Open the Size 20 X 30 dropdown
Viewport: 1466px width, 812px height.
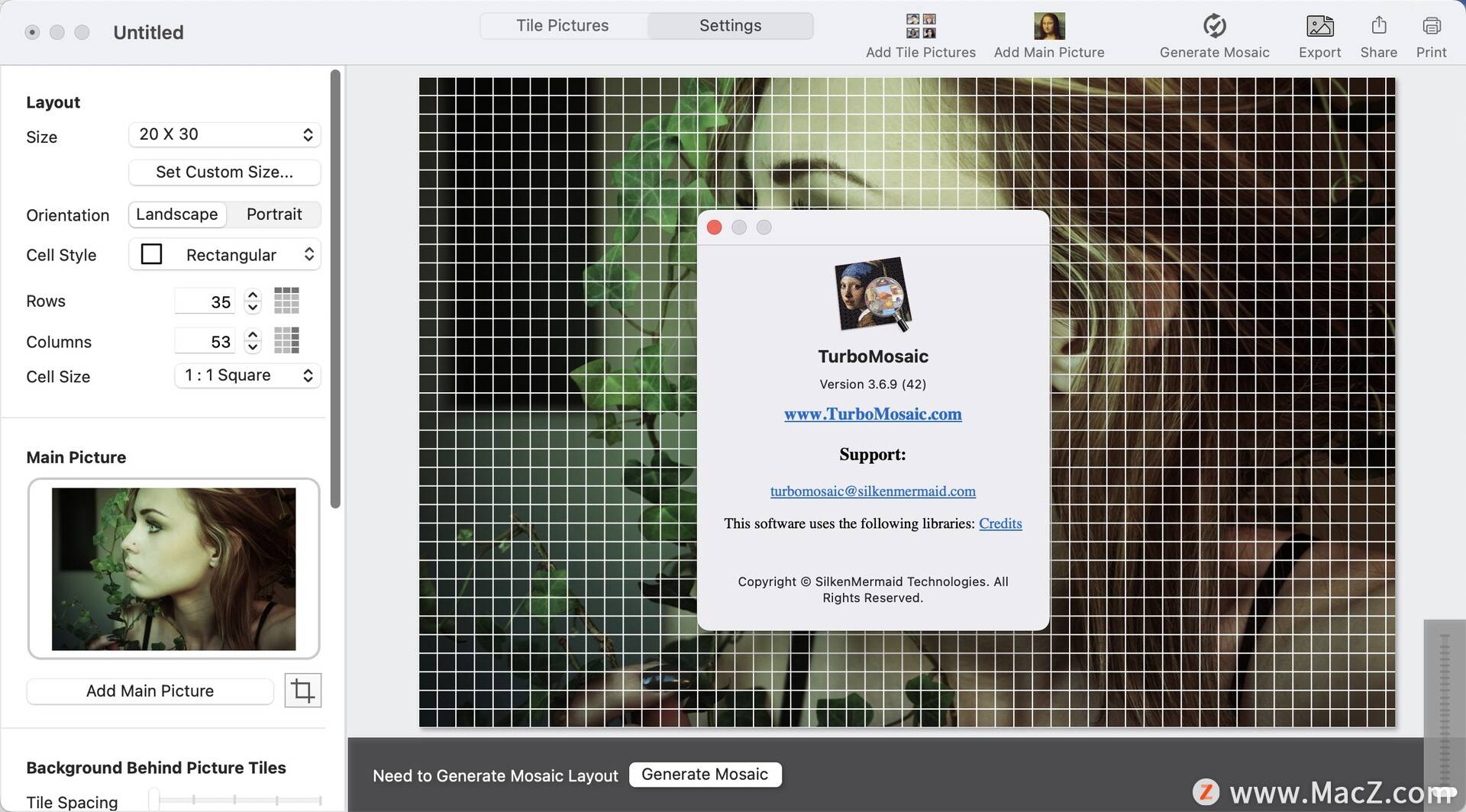pos(224,134)
